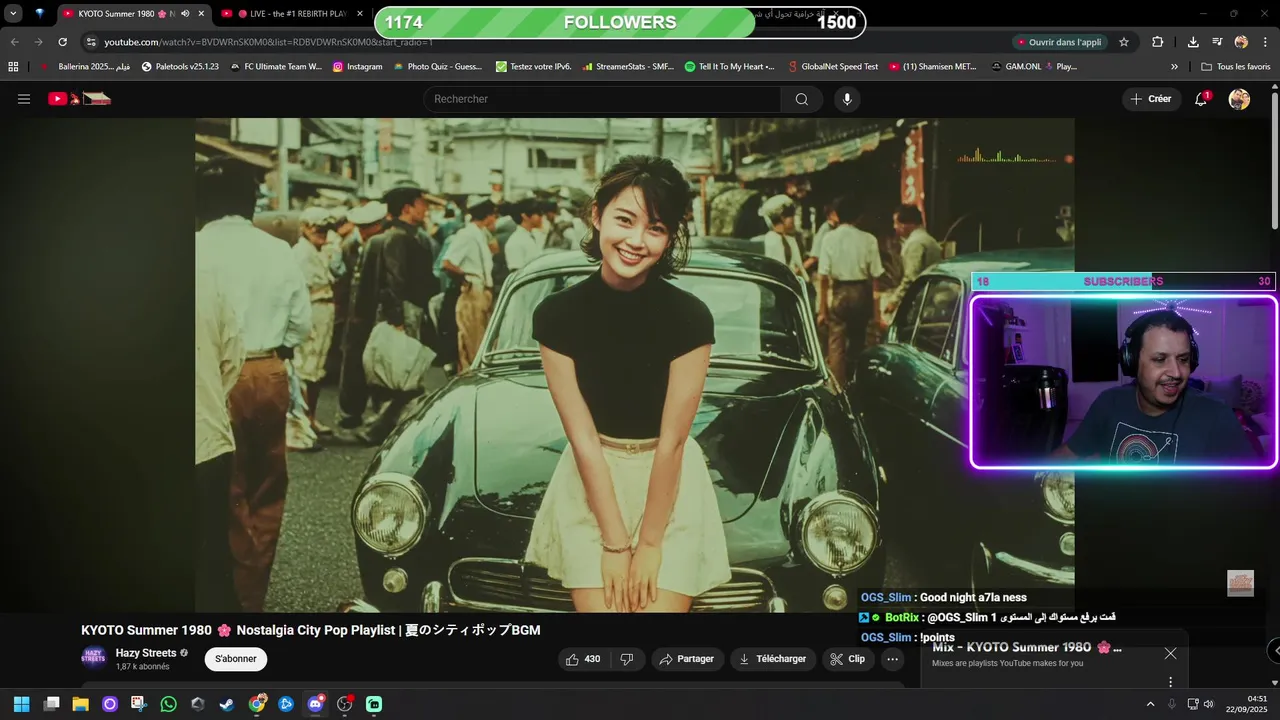Click the page vertical scrollbar
The image size is (1280, 720).
coord(1274,160)
